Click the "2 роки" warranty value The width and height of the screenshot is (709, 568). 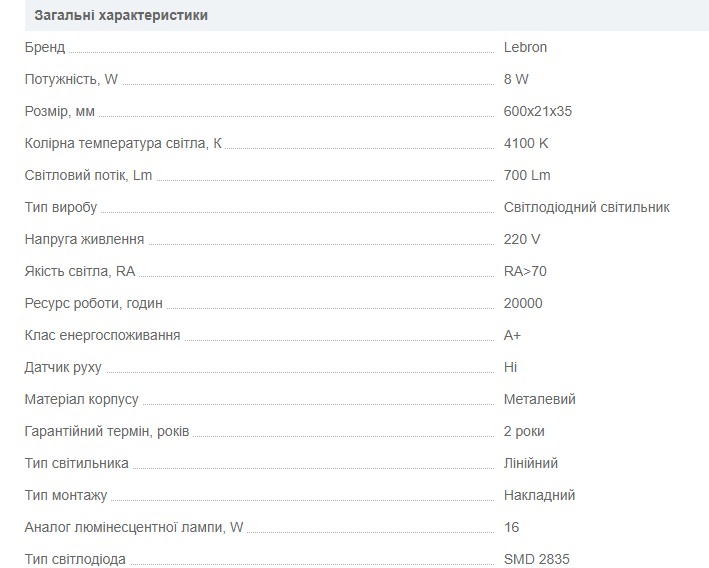point(524,431)
